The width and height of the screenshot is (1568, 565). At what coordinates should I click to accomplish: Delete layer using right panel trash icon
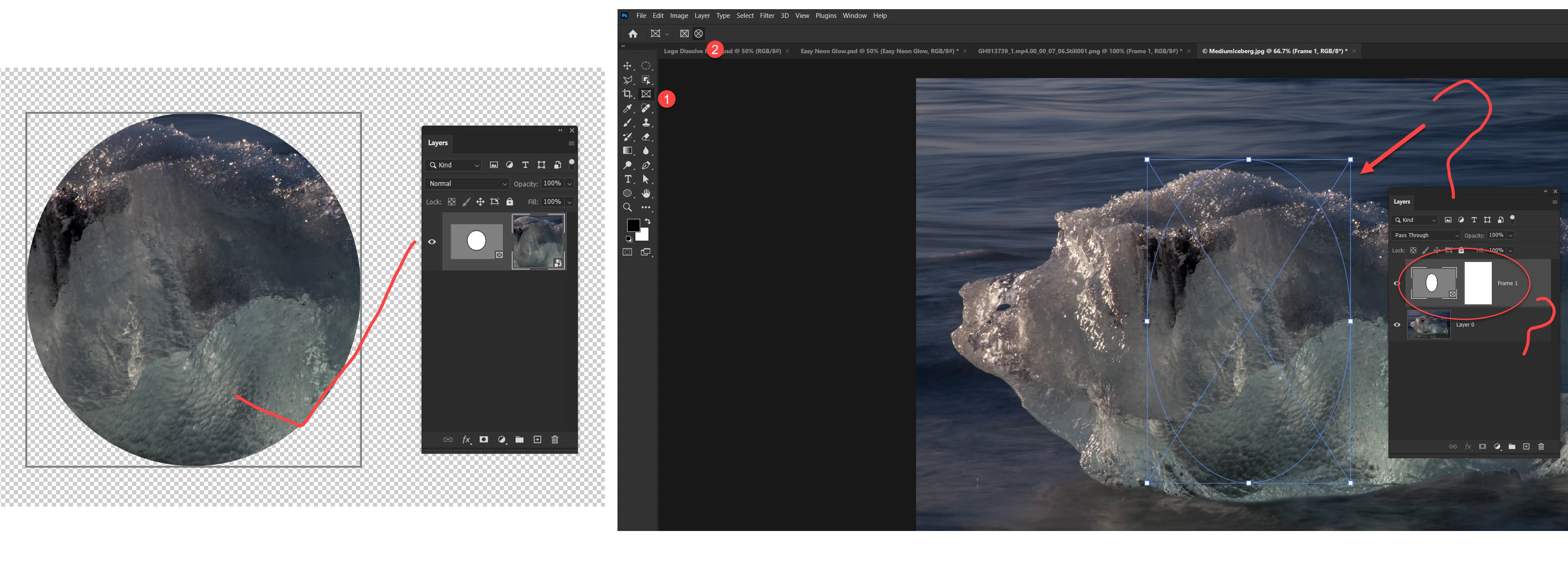[x=1541, y=447]
